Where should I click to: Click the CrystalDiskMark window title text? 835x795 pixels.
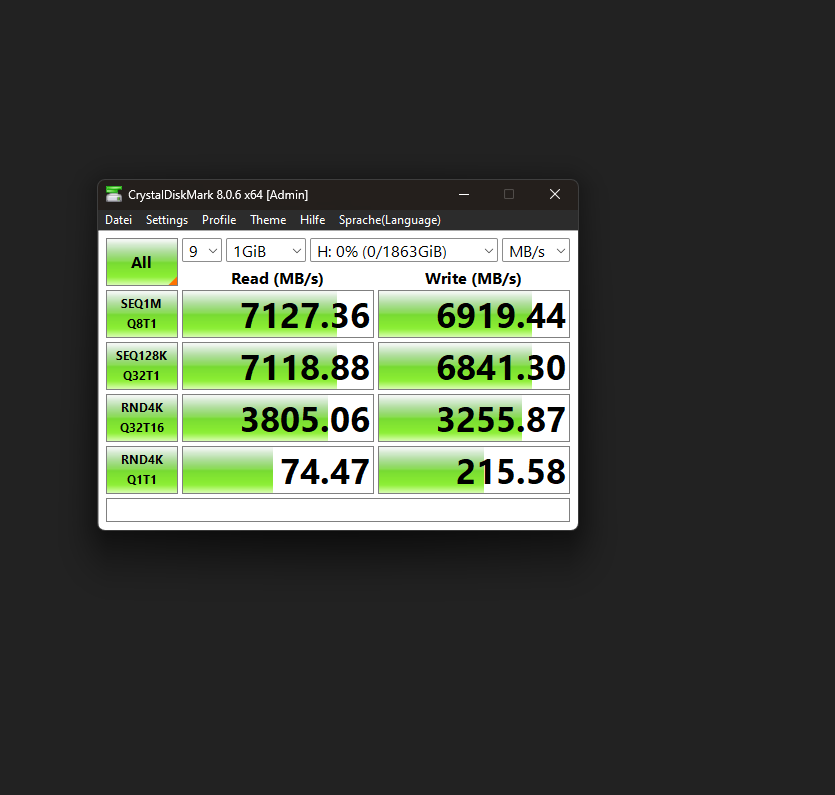tap(218, 195)
